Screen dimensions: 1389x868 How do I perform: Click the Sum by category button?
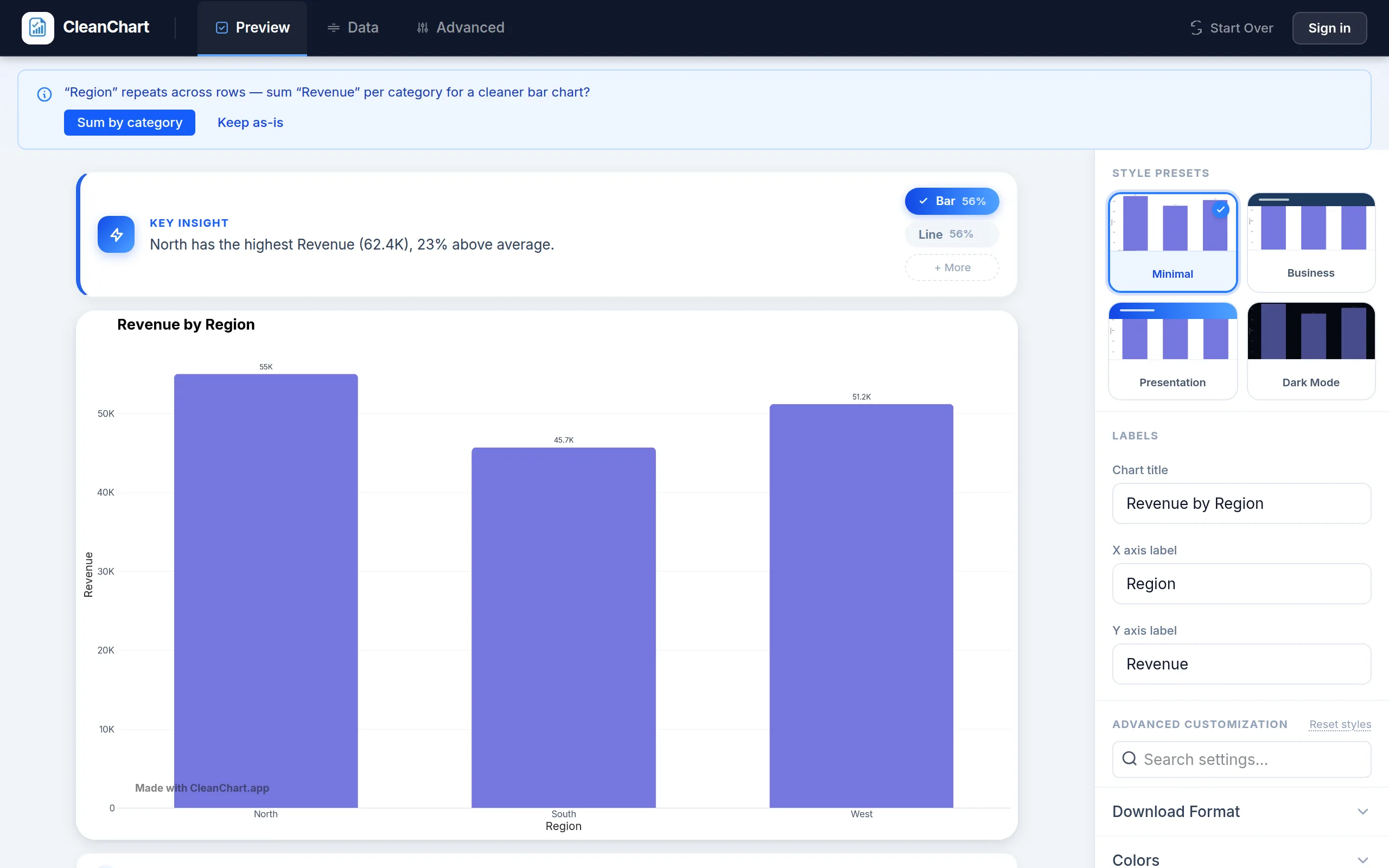point(130,122)
